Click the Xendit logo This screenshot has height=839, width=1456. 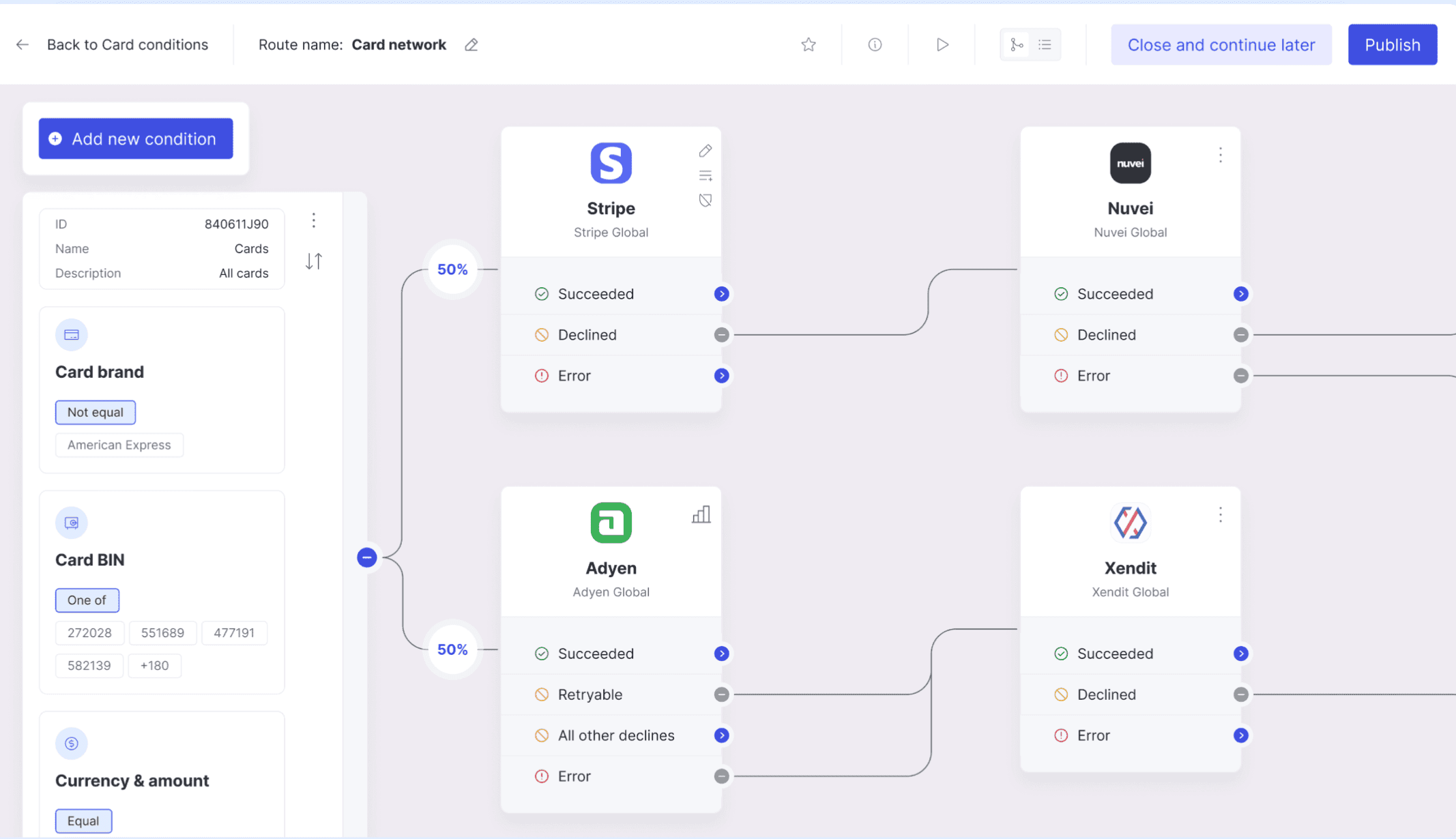(1130, 523)
